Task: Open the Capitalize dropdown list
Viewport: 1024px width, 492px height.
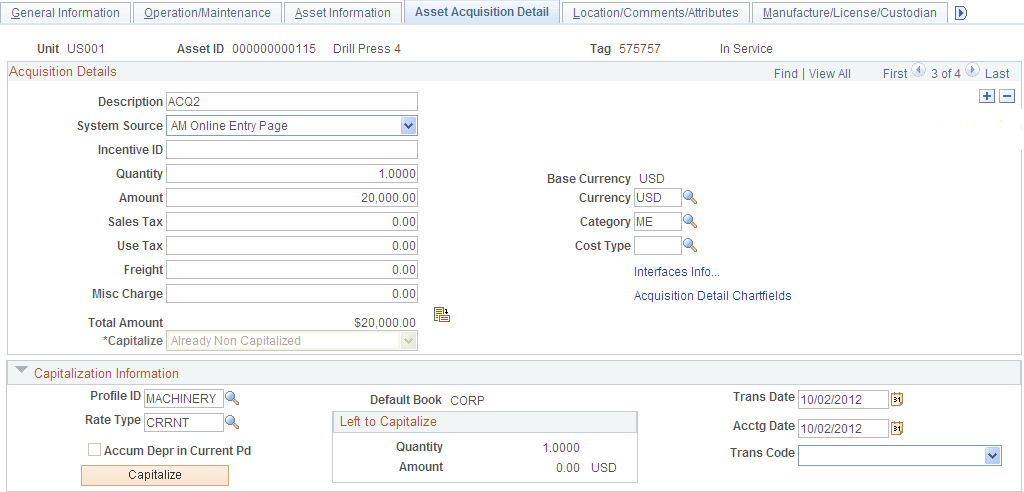Action: coord(409,340)
